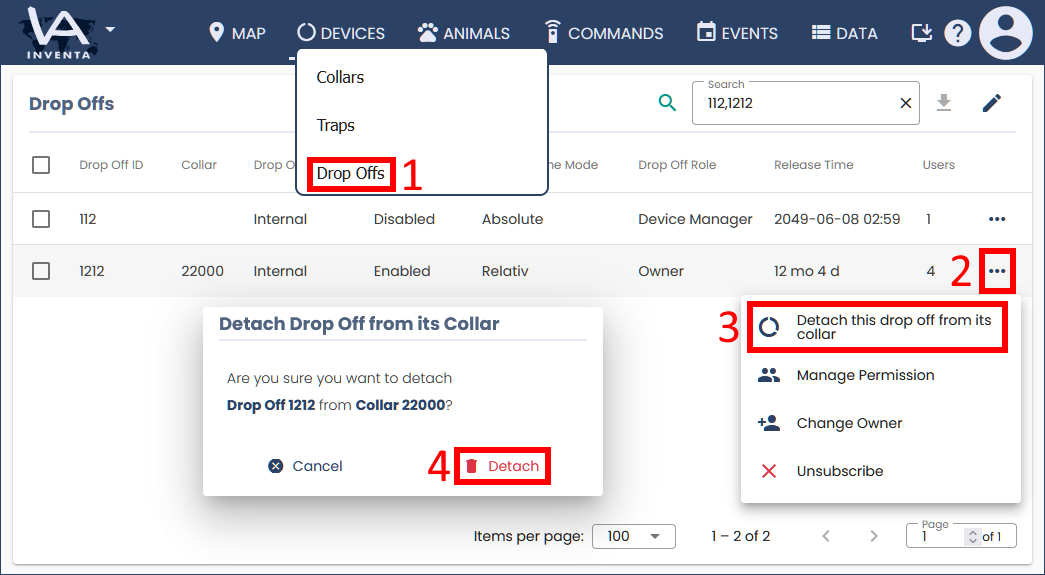1045x575 pixels.
Task: Select Collars from the Devices menu
Action: coord(340,77)
